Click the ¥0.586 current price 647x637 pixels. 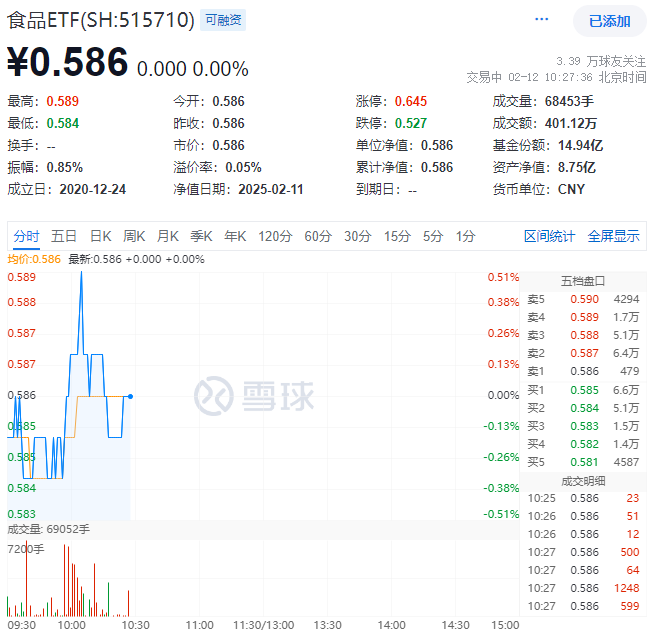coord(68,62)
